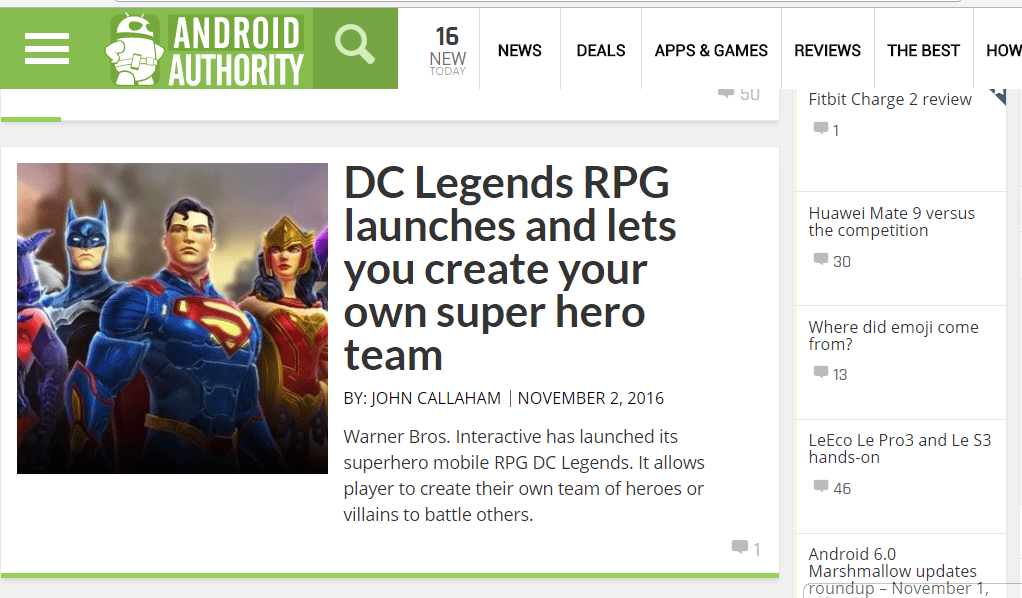Open the Deals menu item
This screenshot has width=1022, height=598.
(601, 50)
